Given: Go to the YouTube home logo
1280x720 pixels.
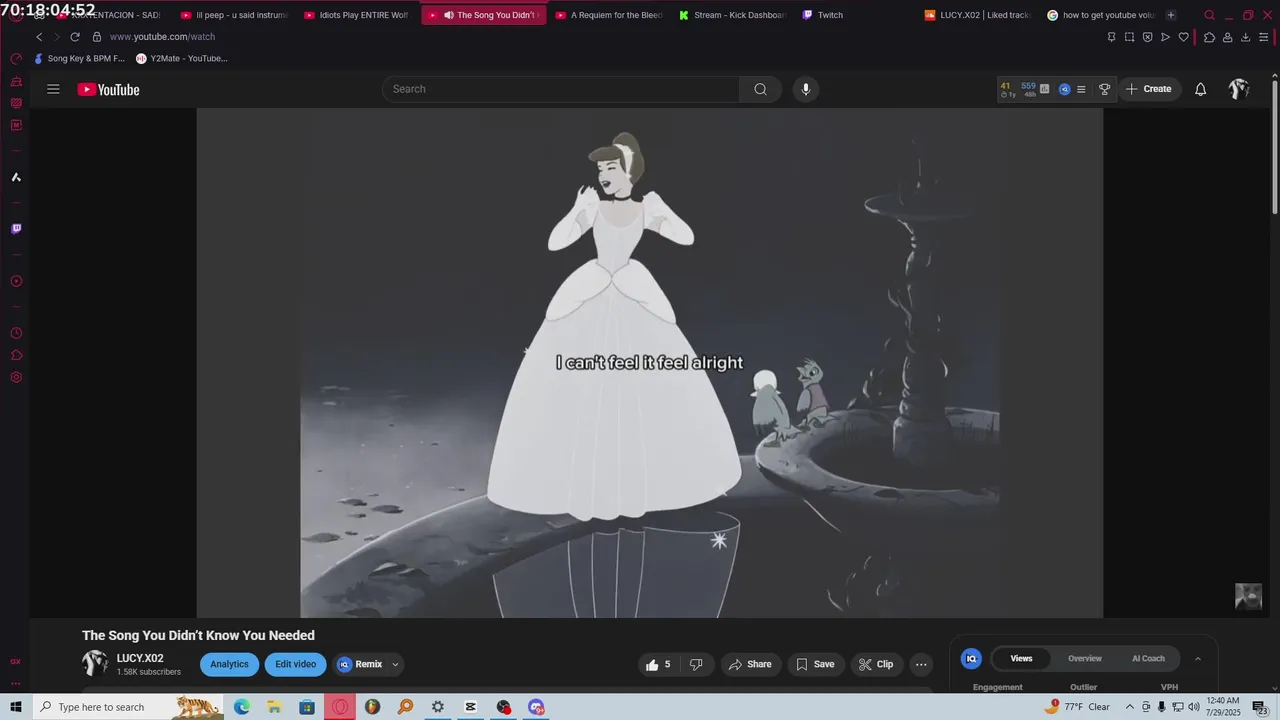Looking at the screenshot, I should coord(108,89).
